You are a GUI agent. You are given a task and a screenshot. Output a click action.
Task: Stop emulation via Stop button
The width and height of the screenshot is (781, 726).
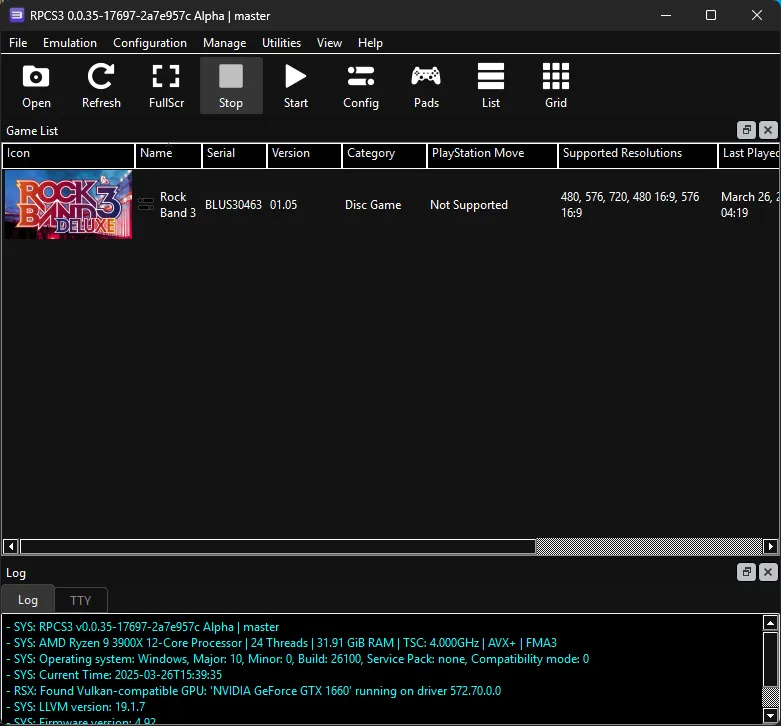click(x=231, y=86)
